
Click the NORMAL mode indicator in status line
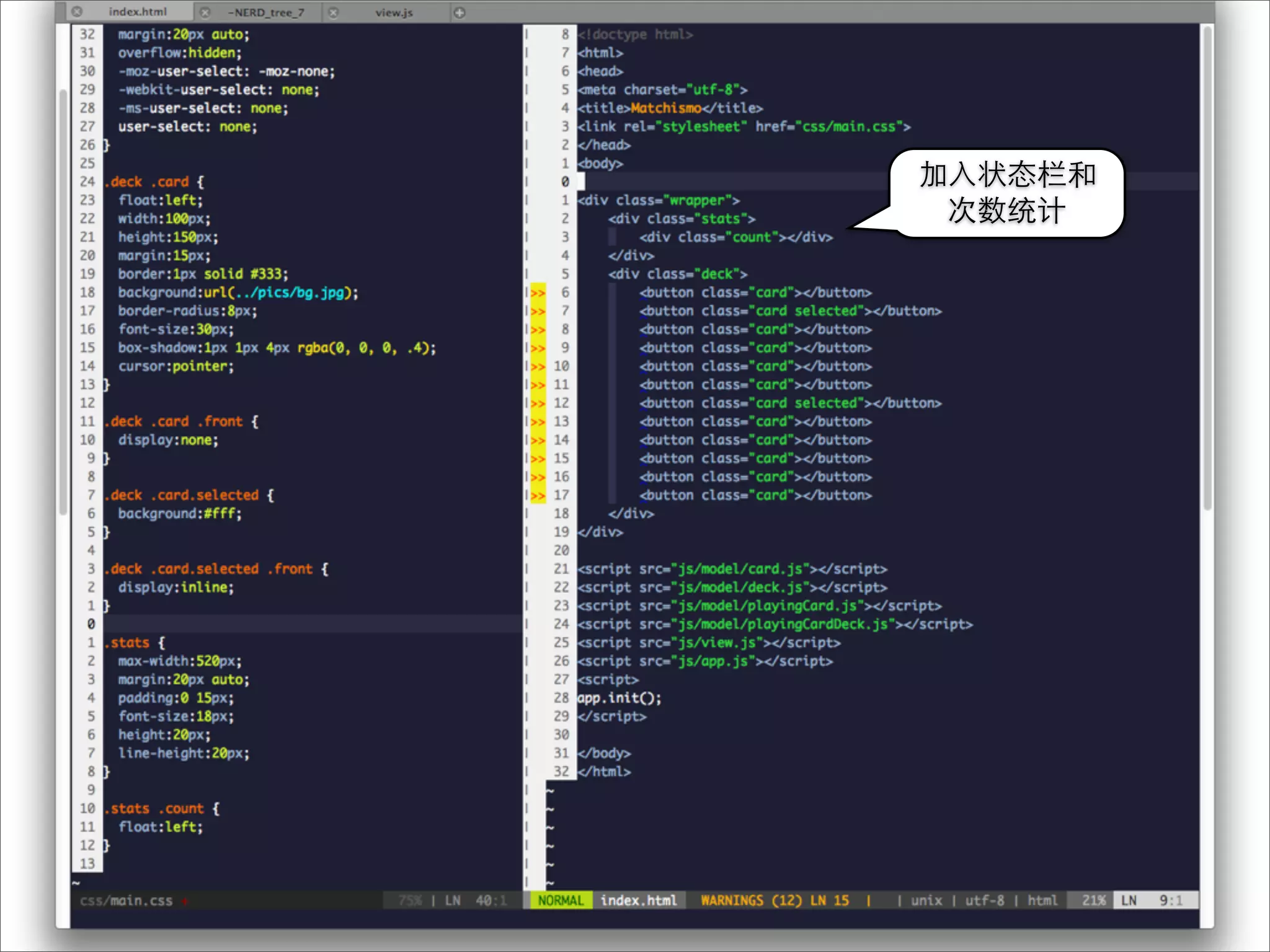pos(561,901)
